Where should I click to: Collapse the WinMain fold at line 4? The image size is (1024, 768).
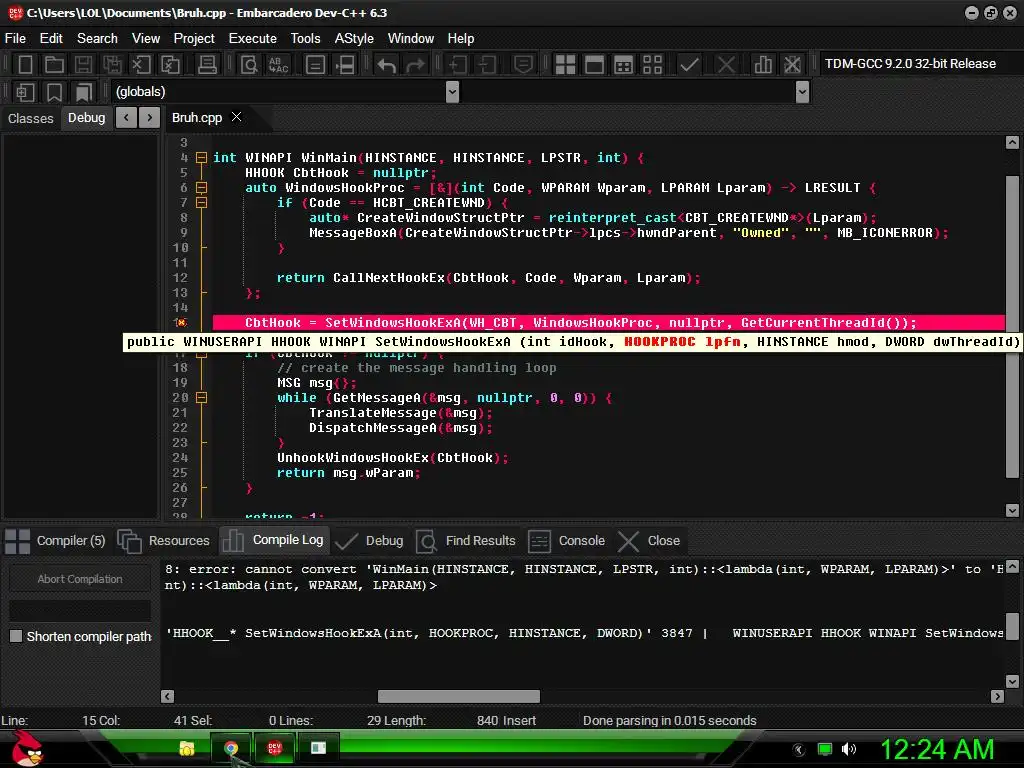pyautogui.click(x=201, y=157)
